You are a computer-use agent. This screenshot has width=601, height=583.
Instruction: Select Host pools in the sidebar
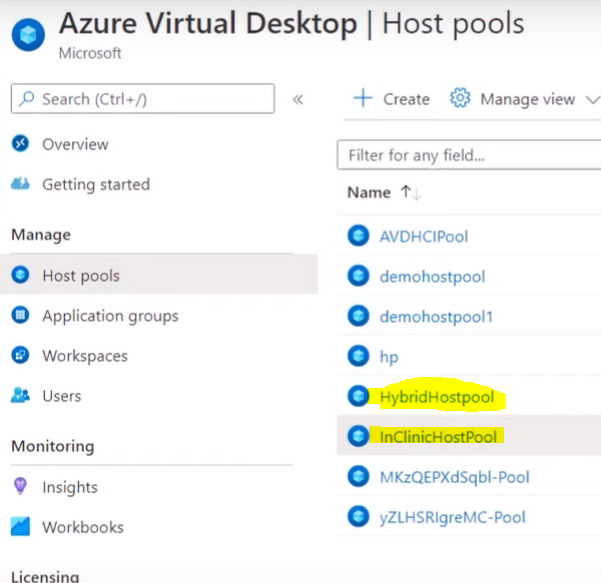click(159, 275)
